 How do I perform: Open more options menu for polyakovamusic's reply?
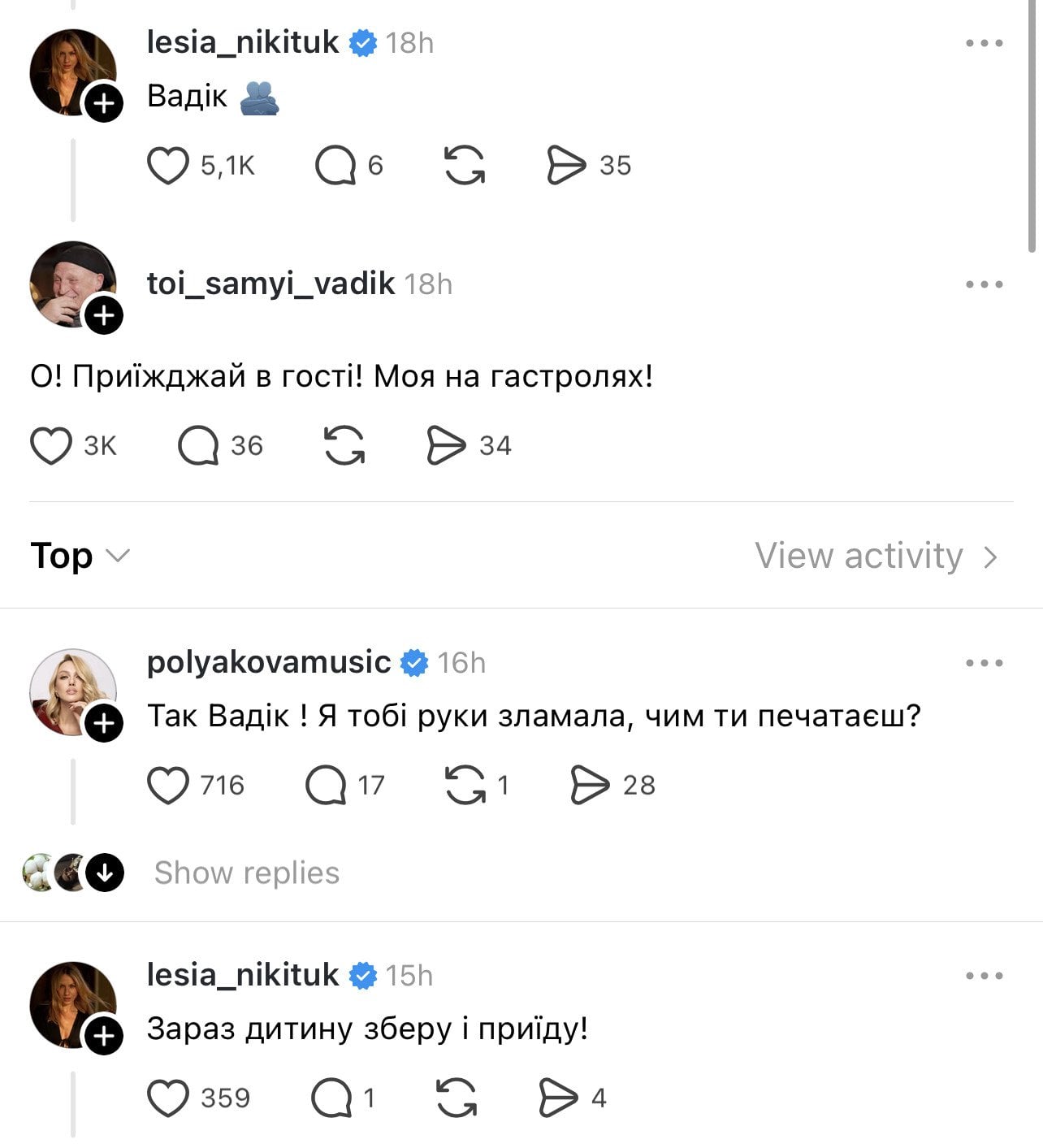coord(985,663)
